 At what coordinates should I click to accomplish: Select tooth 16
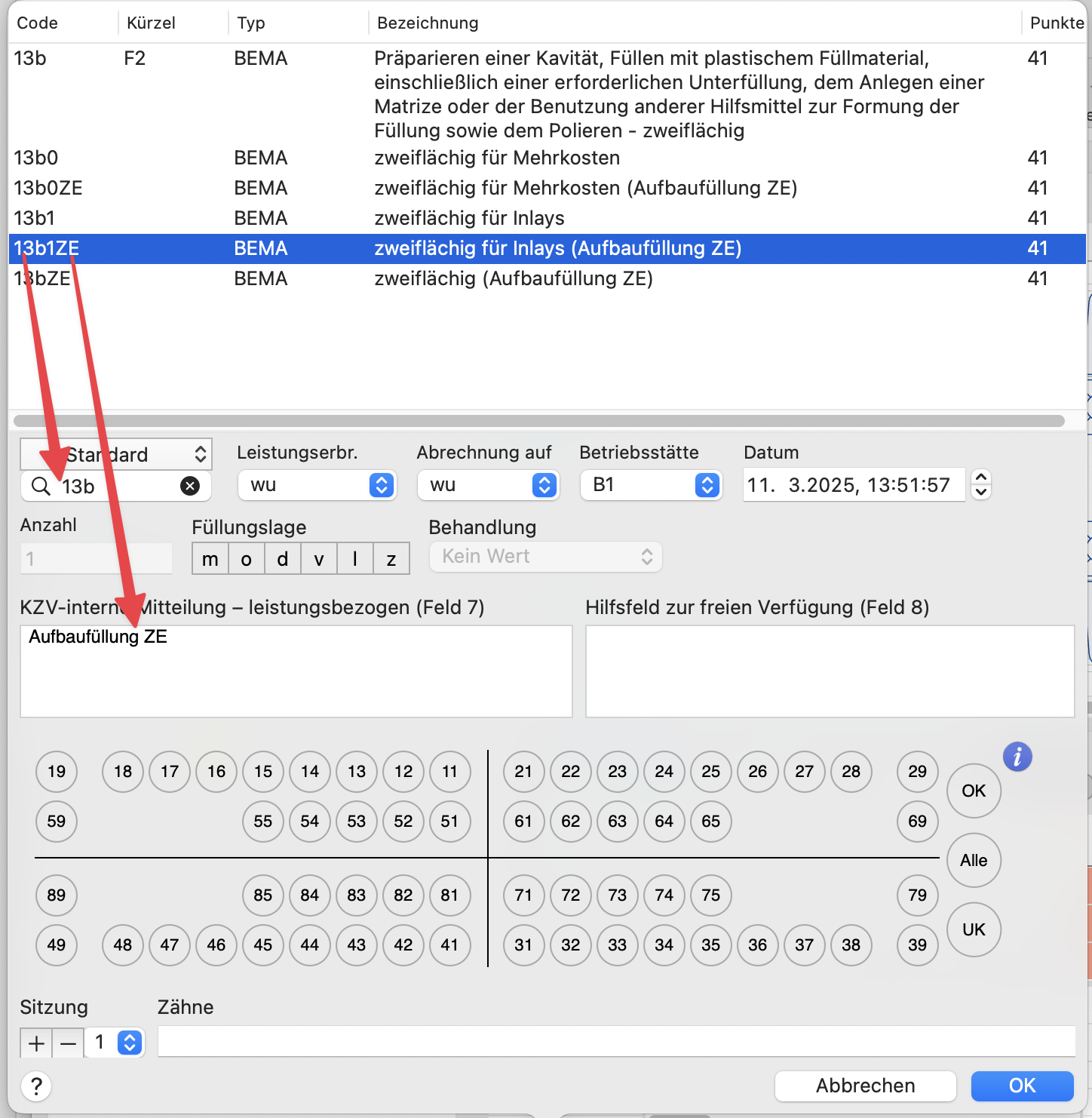216,771
